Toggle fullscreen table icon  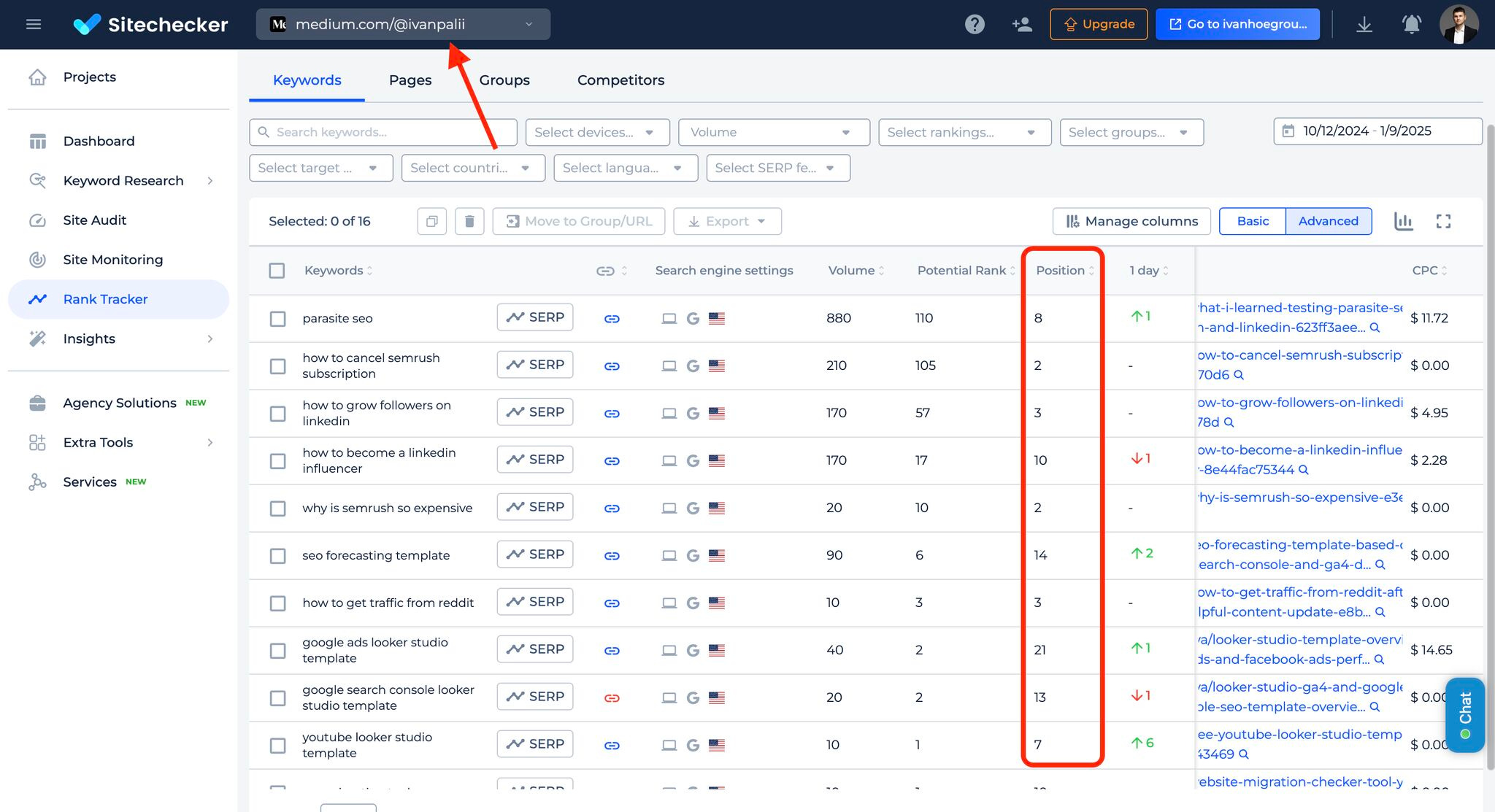(1443, 221)
